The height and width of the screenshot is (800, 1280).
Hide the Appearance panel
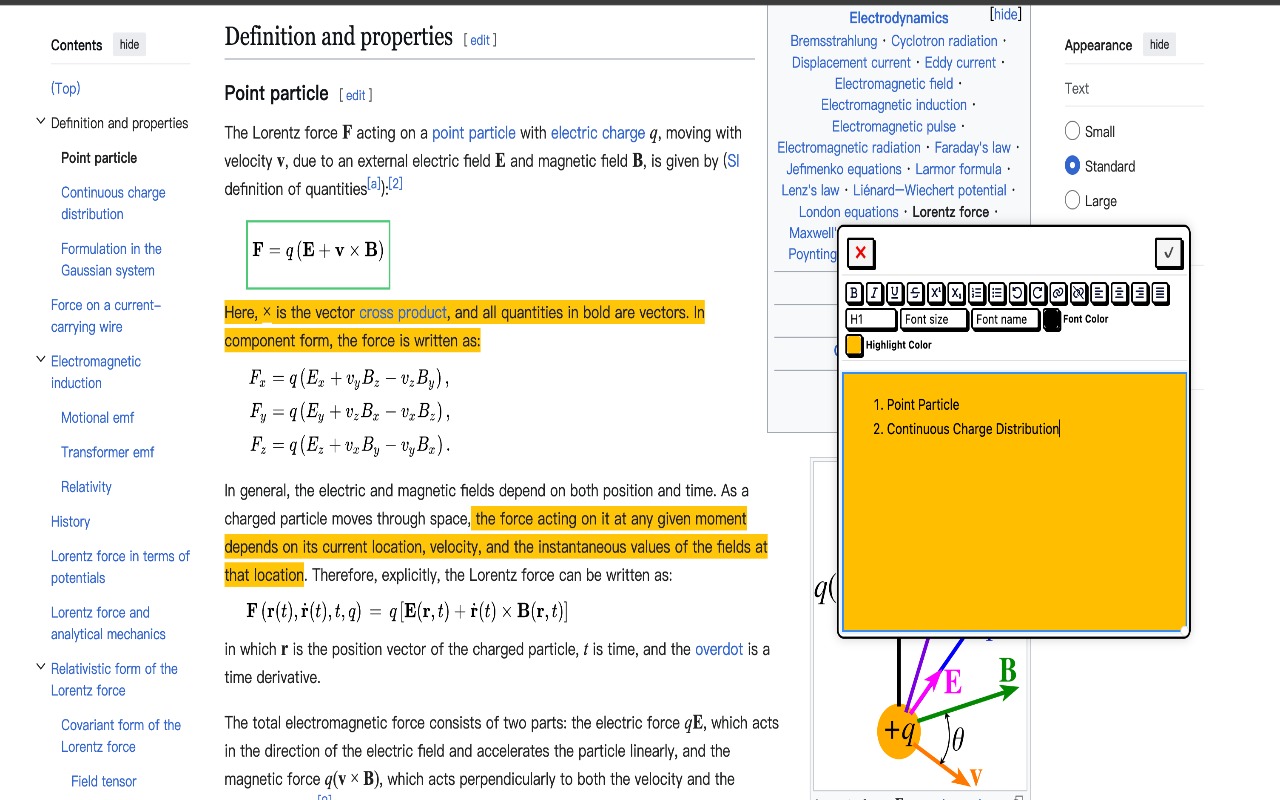(1159, 44)
